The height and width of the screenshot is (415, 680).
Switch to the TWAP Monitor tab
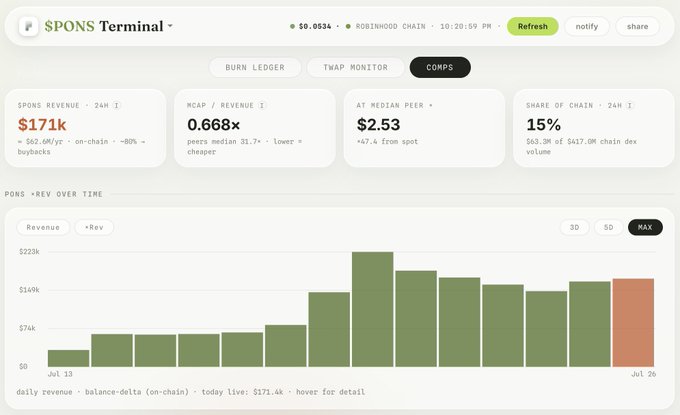pos(356,68)
